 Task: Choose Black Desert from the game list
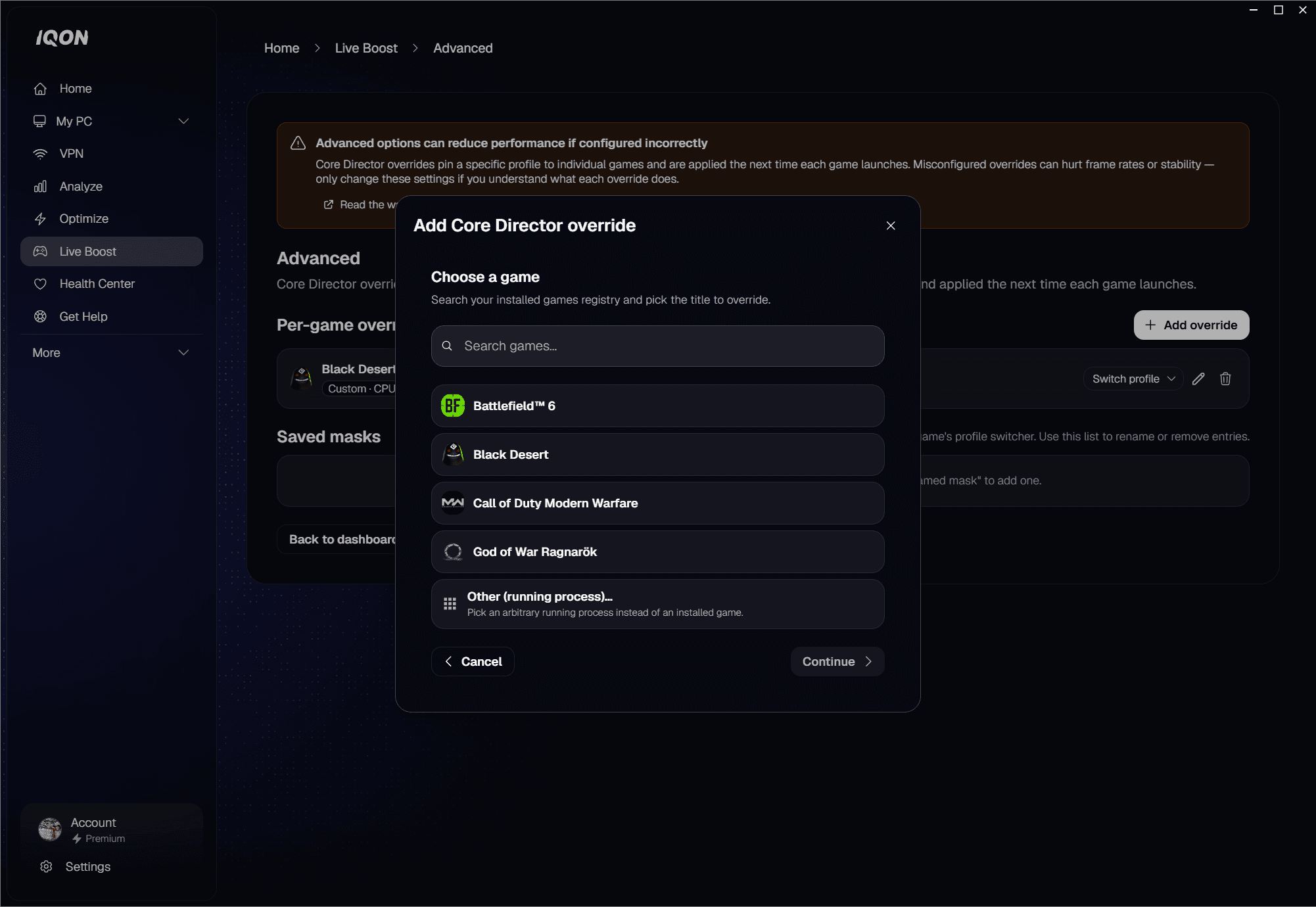(x=657, y=454)
